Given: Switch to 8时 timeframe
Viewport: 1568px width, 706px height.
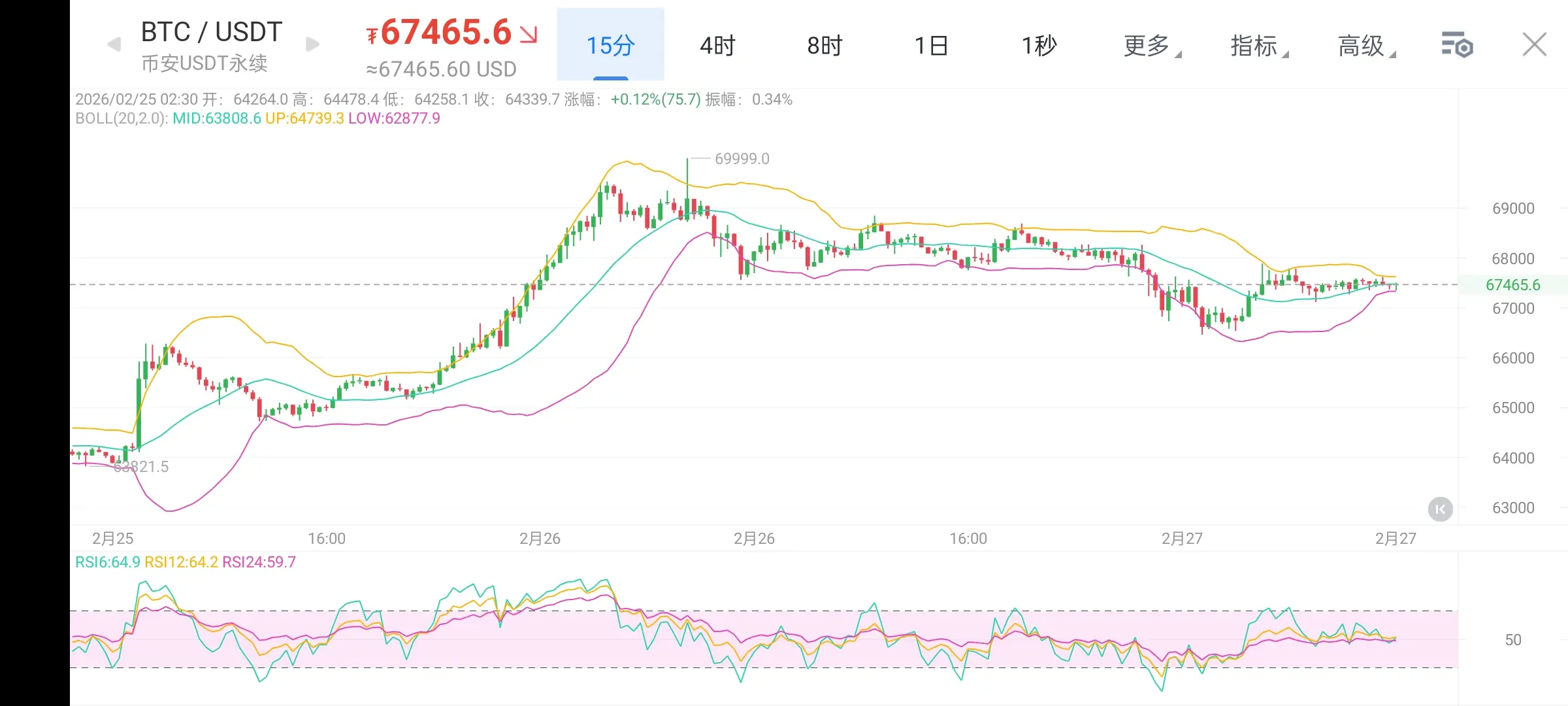Looking at the screenshot, I should (x=825, y=45).
